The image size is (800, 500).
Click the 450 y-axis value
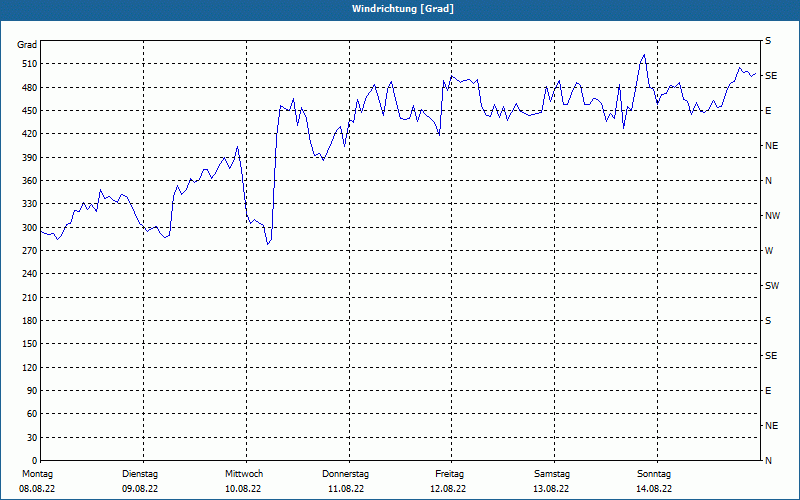pyautogui.click(x=29, y=111)
